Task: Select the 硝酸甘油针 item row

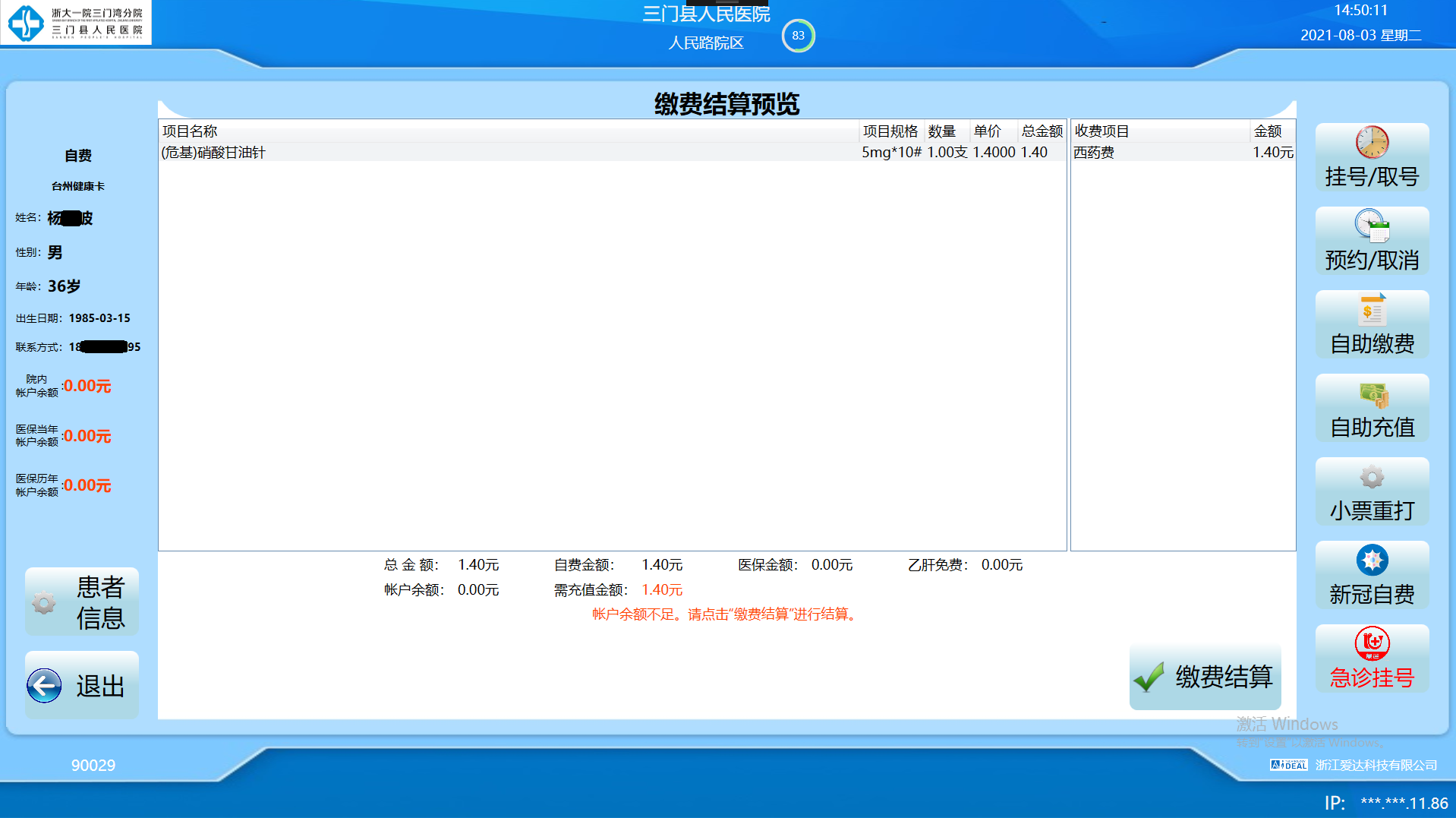Action: (x=509, y=153)
